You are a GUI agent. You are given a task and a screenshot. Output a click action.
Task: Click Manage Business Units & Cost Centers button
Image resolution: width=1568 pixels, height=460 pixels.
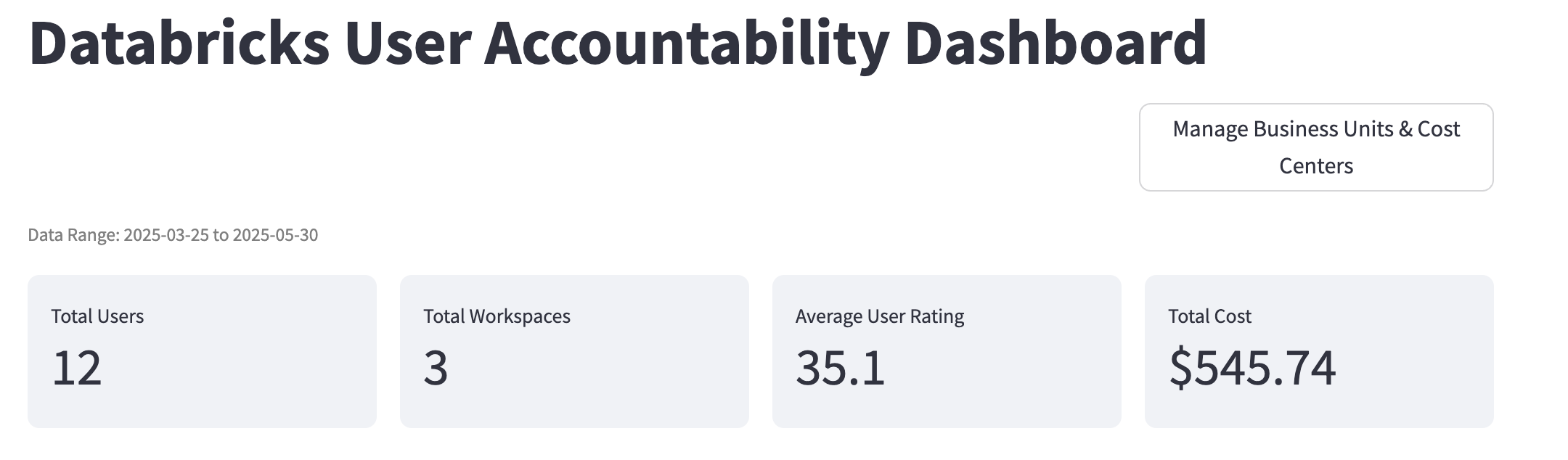point(1315,147)
